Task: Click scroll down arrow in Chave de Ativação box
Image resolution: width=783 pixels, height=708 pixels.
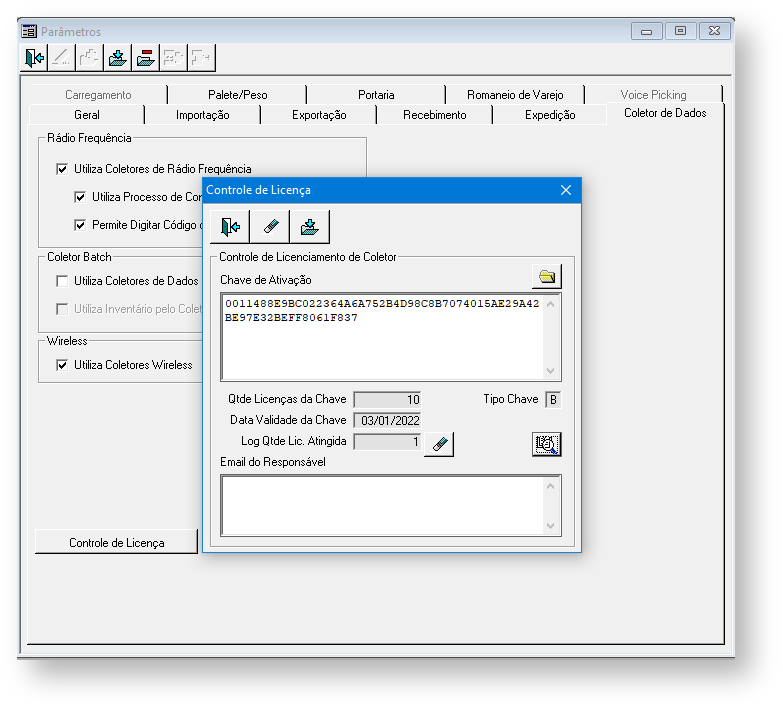Action: 550,370
